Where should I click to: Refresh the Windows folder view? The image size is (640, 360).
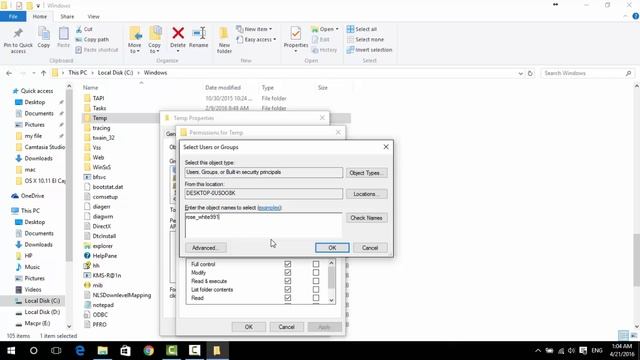pos(530,73)
